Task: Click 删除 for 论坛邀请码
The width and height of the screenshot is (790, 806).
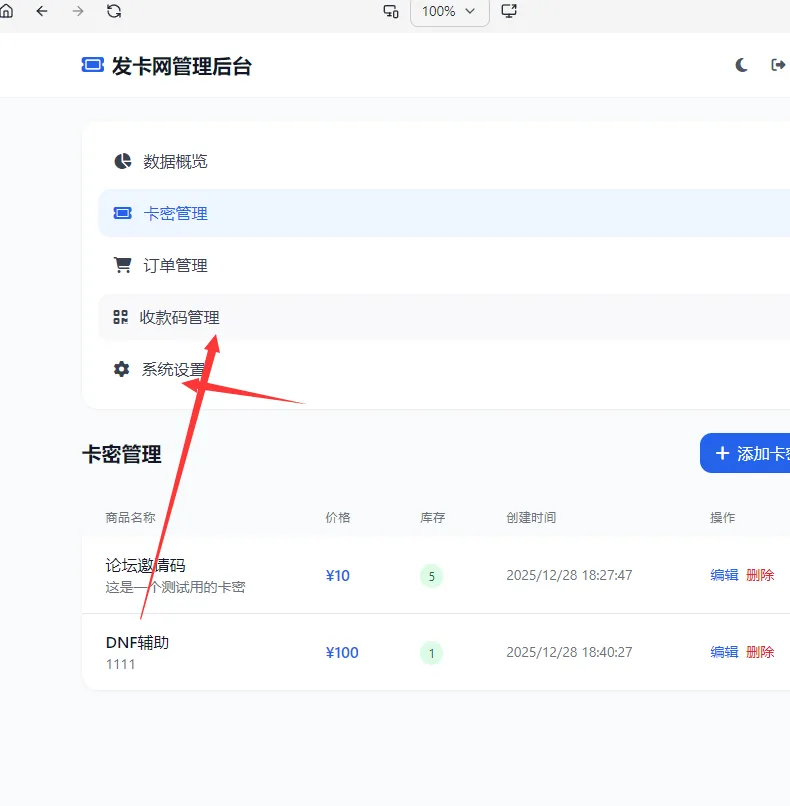Action: point(760,575)
